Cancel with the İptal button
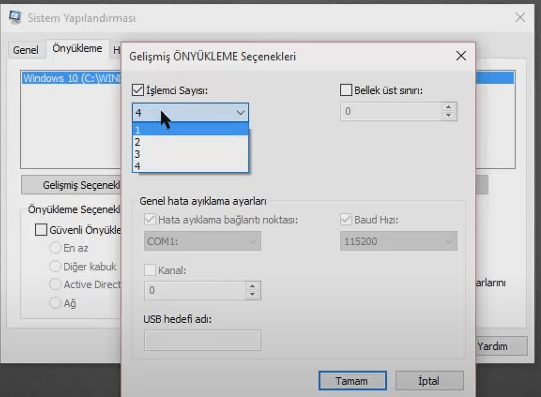This screenshot has width=541, height=397. [x=429, y=381]
